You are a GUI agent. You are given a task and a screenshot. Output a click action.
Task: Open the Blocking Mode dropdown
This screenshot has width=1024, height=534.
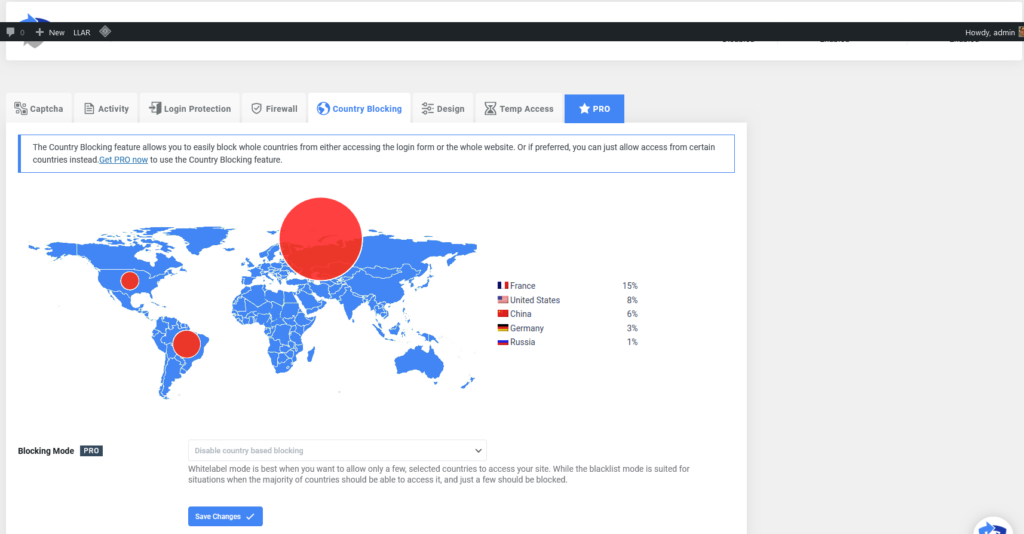click(337, 450)
